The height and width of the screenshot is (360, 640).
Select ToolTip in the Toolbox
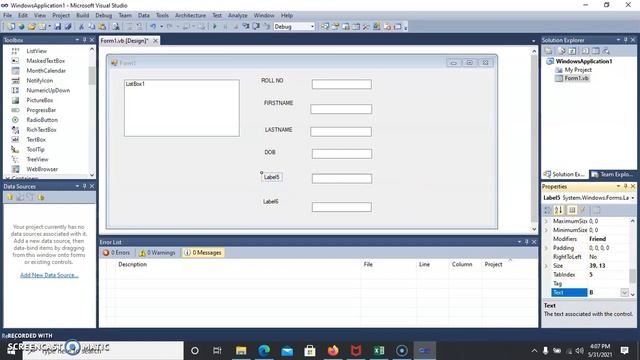tap(36, 149)
